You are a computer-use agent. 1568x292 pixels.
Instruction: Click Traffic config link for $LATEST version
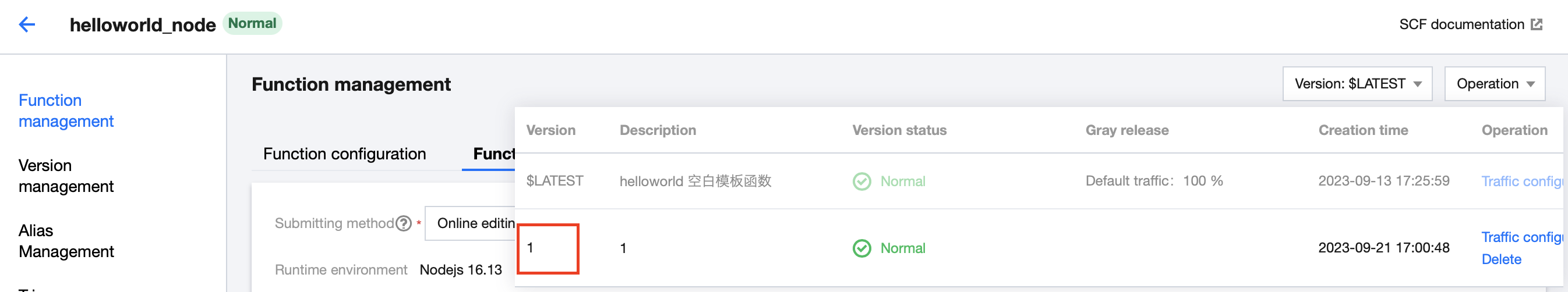[1521, 181]
